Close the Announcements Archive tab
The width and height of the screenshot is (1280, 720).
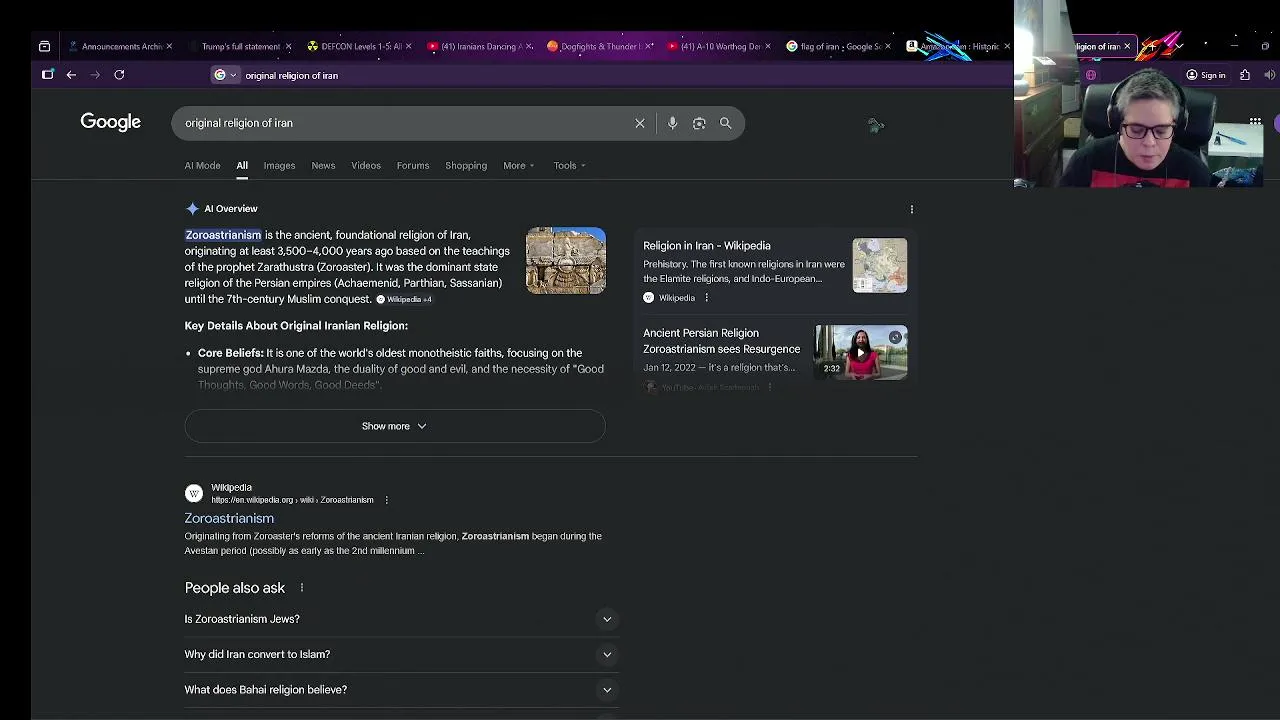[169, 46]
